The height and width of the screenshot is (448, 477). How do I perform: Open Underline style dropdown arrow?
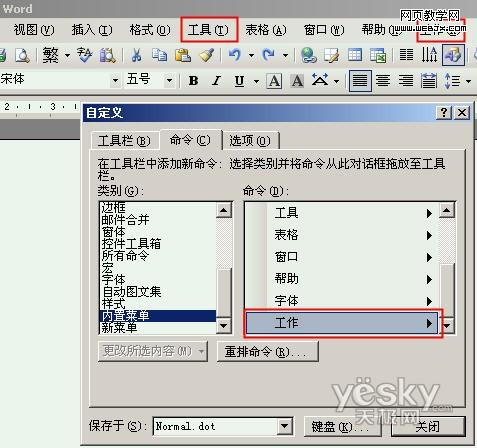click(256, 81)
